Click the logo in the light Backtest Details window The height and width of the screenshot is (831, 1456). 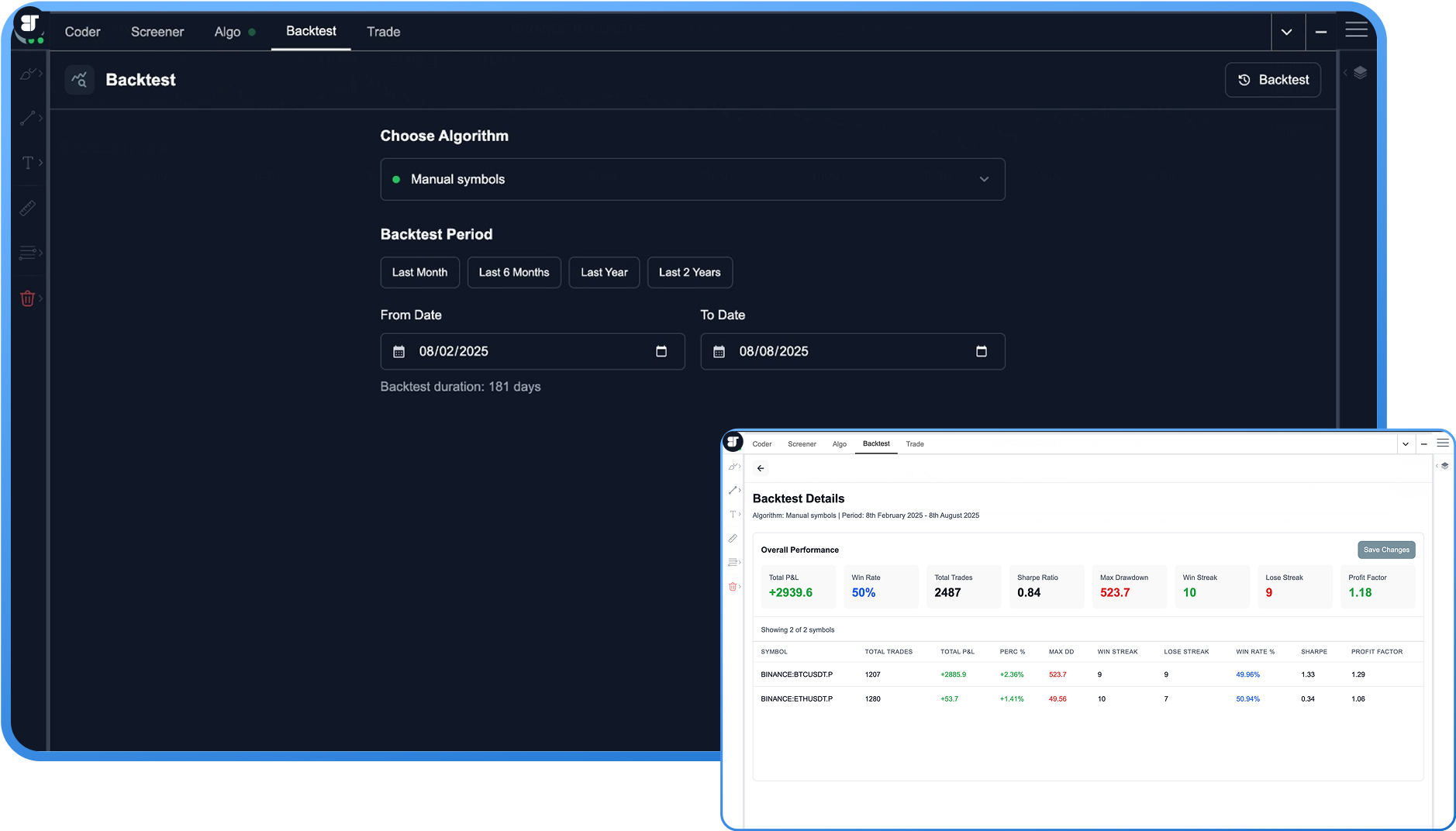click(733, 442)
